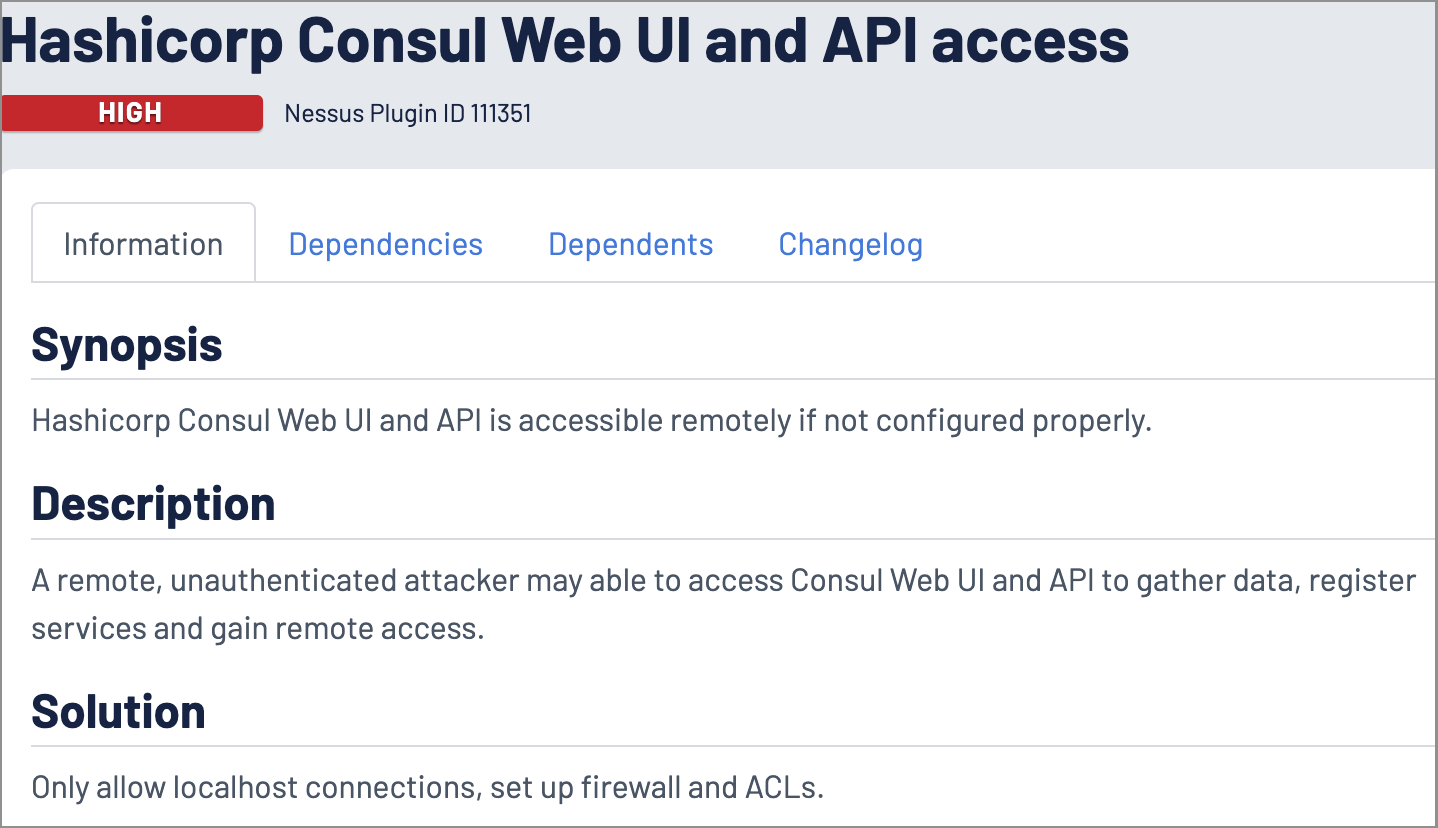
Task: Click the Description section heading
Action: [x=153, y=503]
